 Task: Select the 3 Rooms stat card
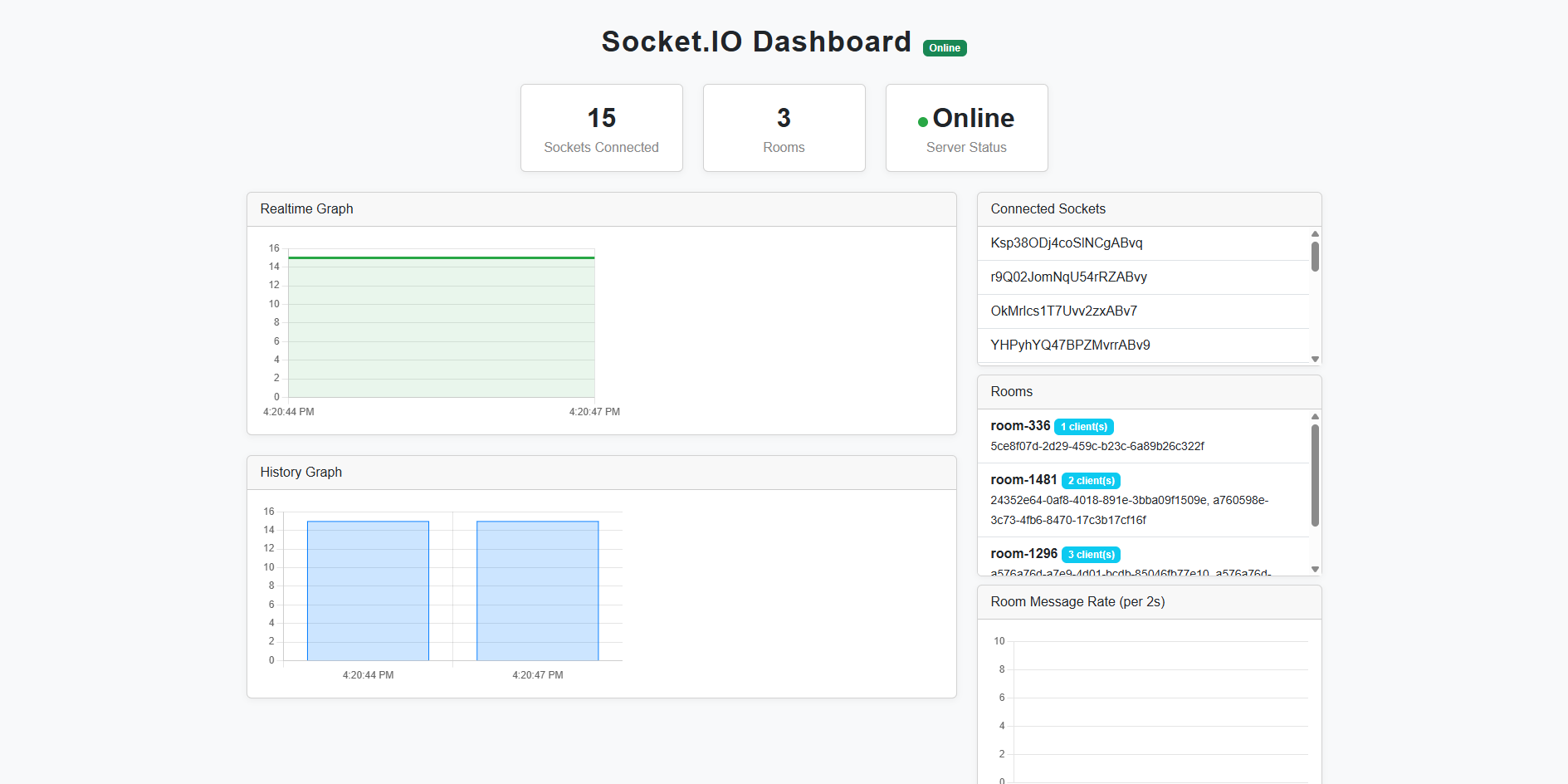pos(784,127)
